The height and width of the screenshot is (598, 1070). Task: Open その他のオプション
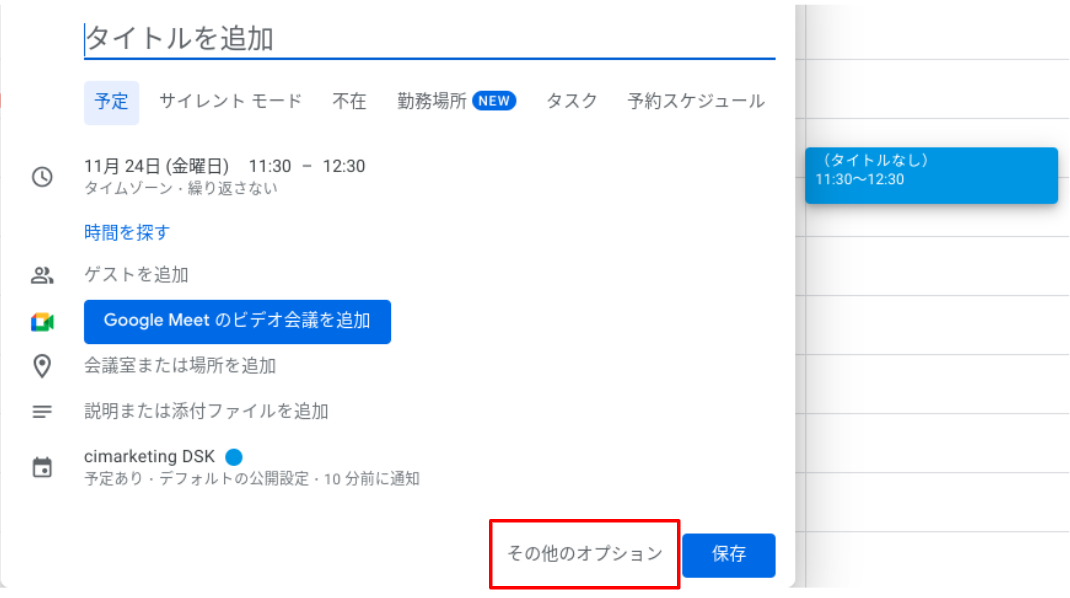585,554
